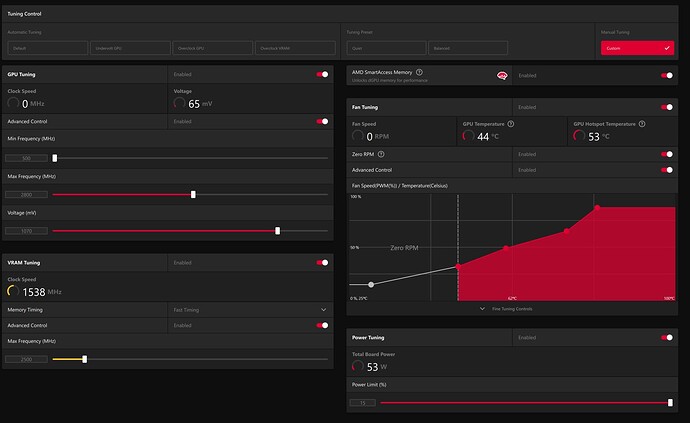Open help icon beside GPU Hotspot Temperature
Viewport: 690px width, 423px height.
click(642, 124)
